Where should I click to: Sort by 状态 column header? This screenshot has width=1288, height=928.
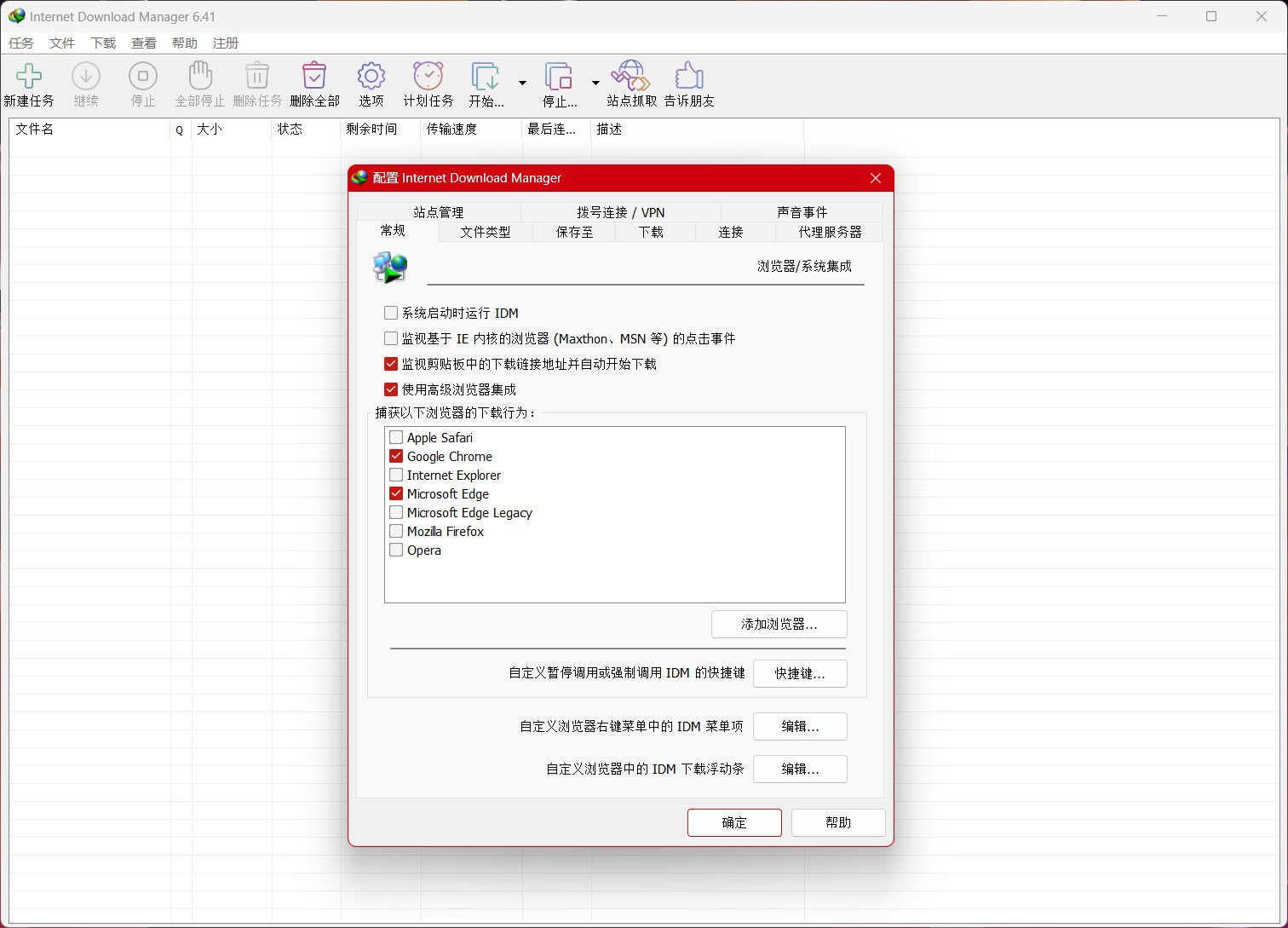[x=306, y=130]
